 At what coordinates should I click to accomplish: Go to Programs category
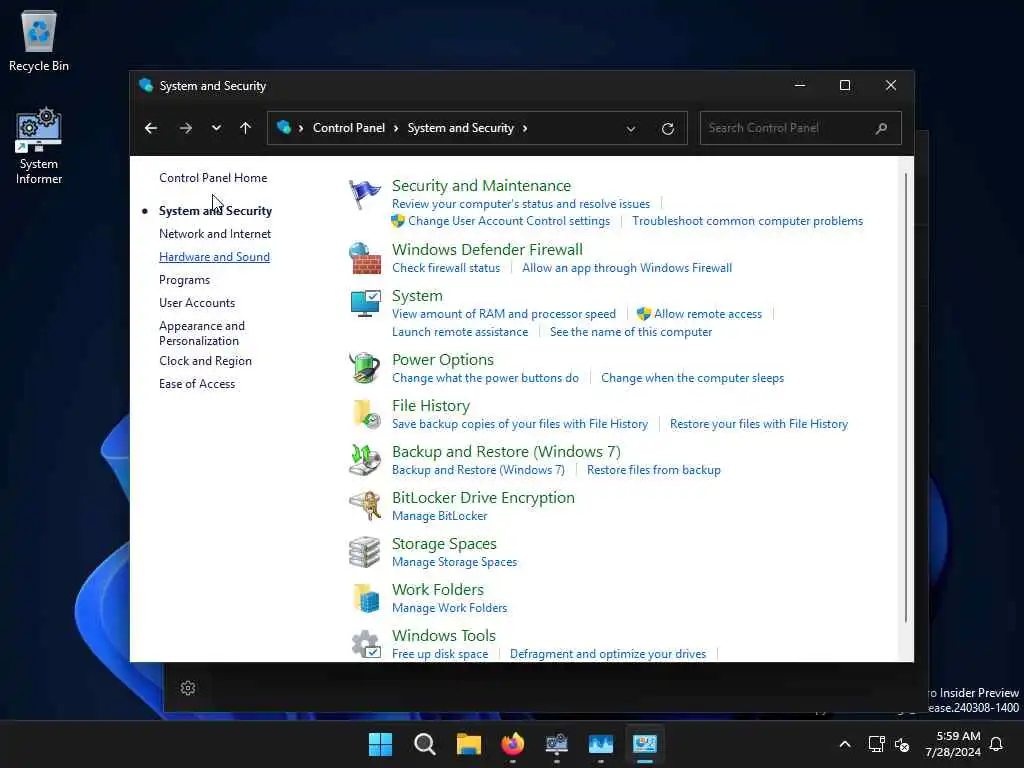[x=184, y=280]
